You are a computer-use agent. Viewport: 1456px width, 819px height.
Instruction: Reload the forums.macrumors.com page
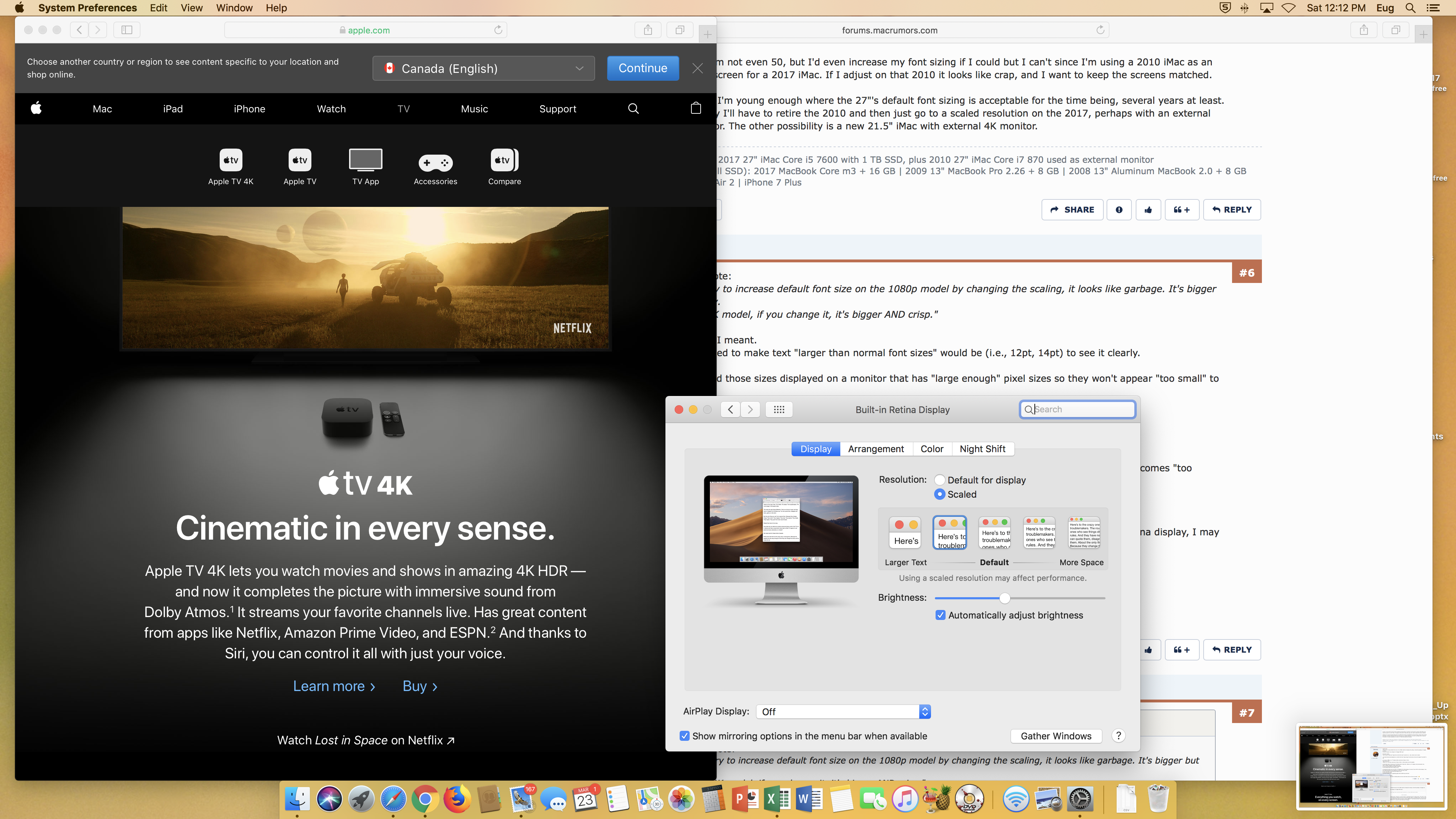pos(1100,30)
